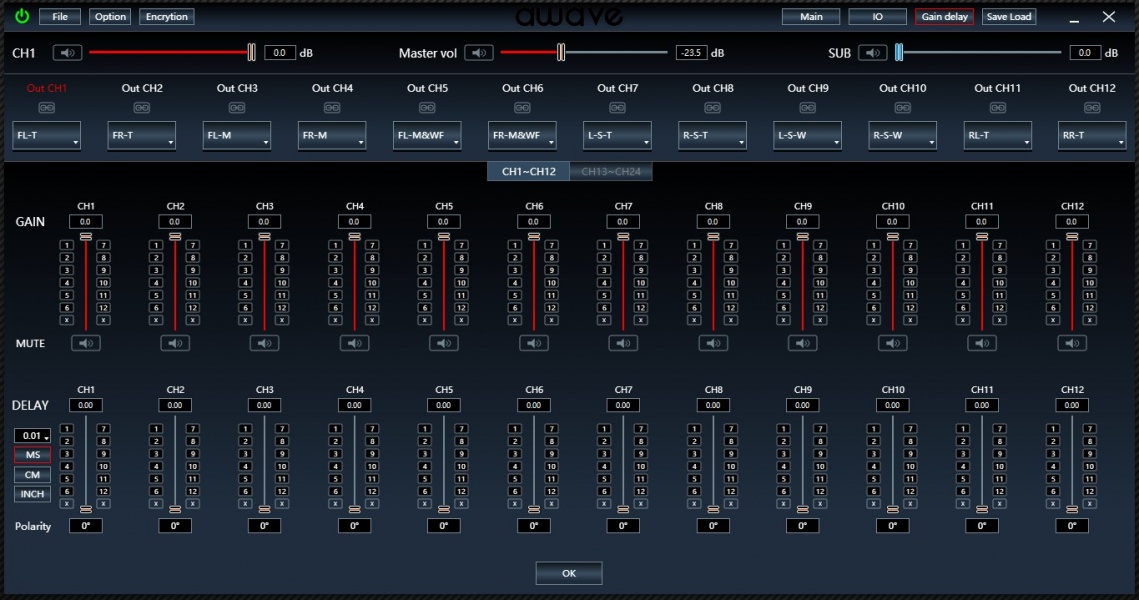Mute gain CH11 speaker toggle

982,343
